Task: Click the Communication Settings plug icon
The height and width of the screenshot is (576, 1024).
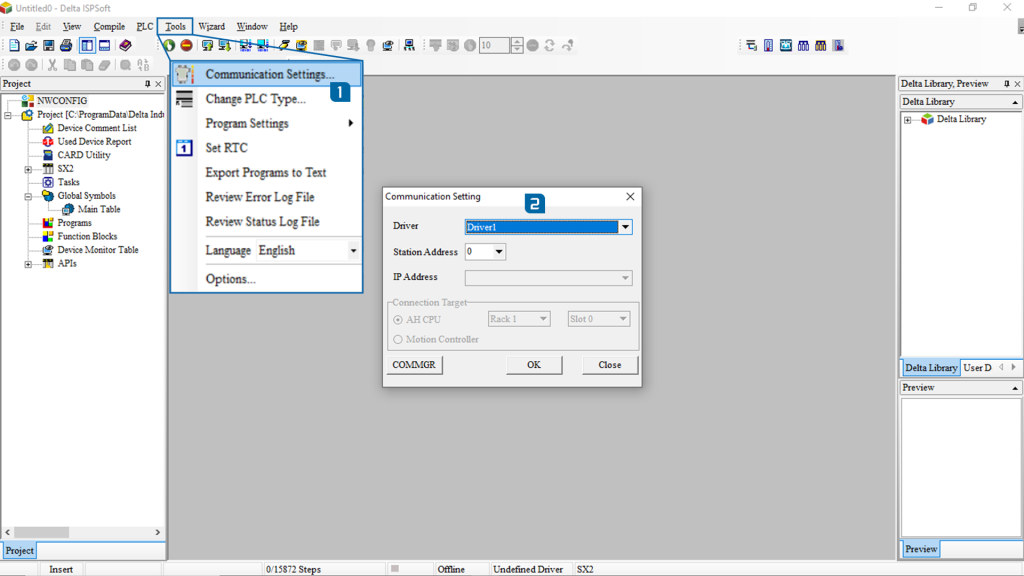Action: [184, 74]
